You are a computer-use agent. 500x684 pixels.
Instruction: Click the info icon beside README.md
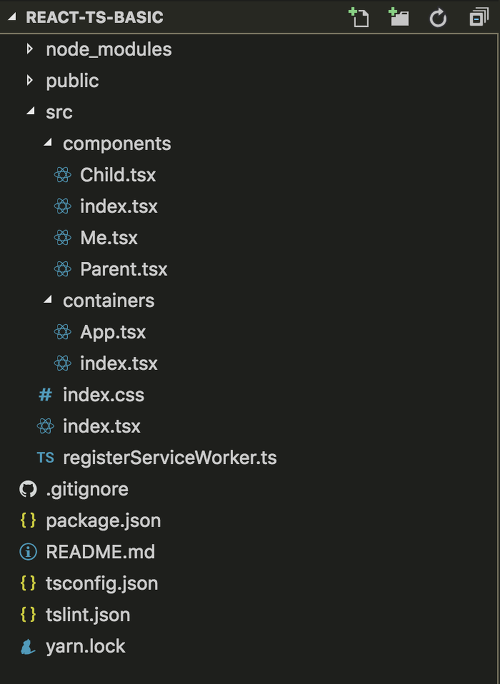point(28,552)
